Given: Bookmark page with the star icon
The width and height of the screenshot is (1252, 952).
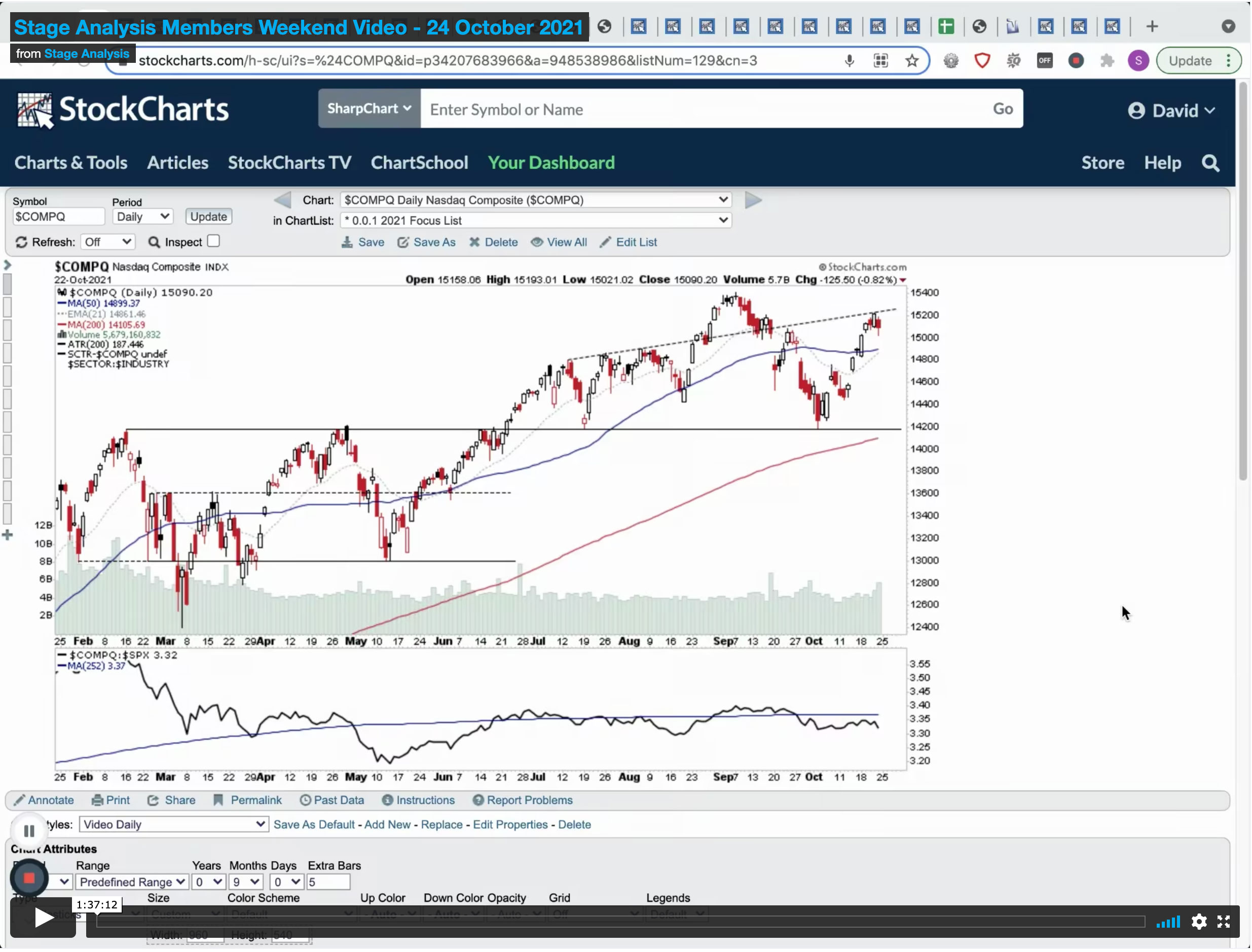Looking at the screenshot, I should tap(911, 61).
